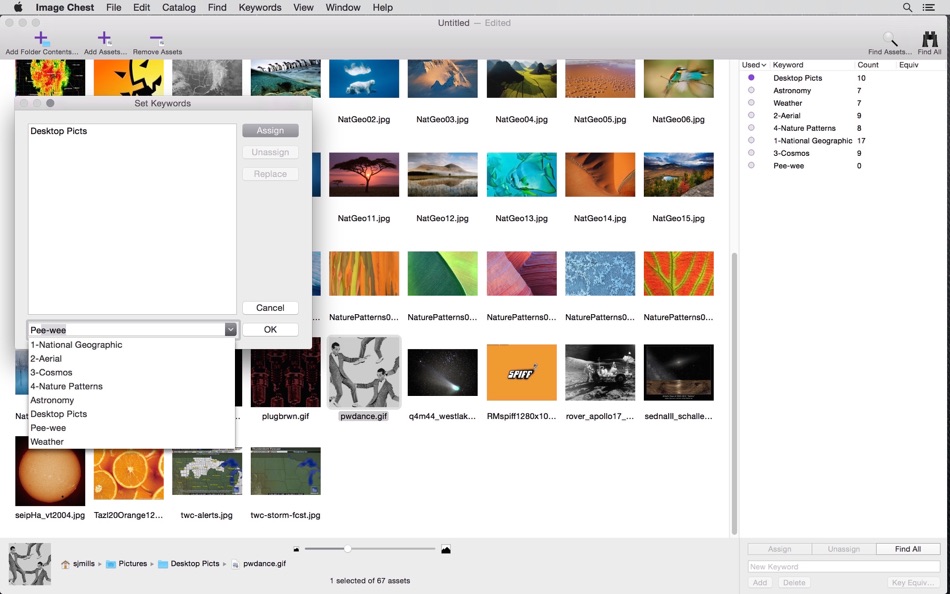This screenshot has height=594, width=950.
Task: Select the pwdance.gif thumbnail
Action: 364,371
